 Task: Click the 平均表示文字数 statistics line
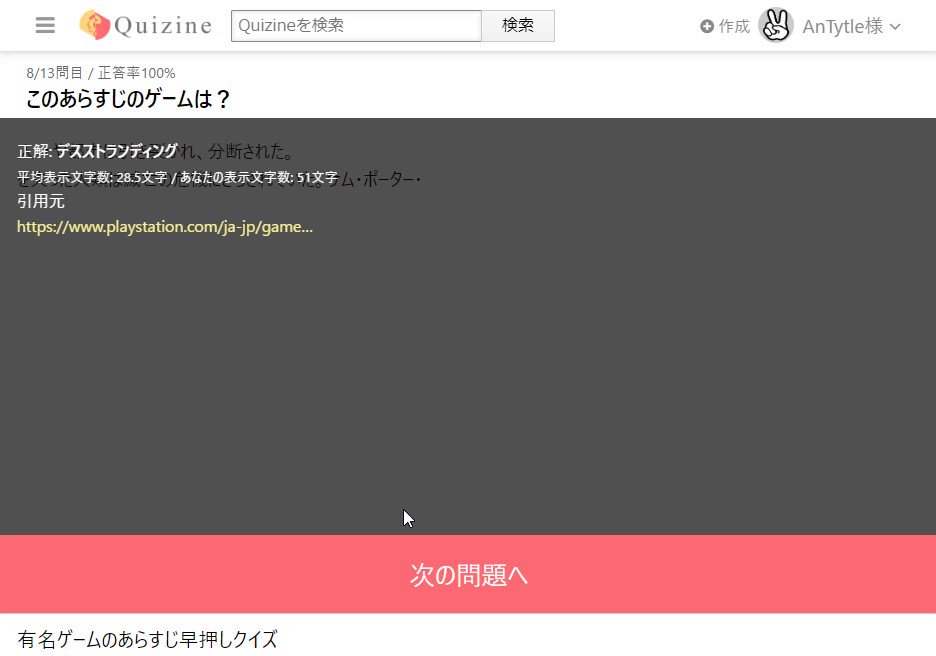tap(177, 177)
